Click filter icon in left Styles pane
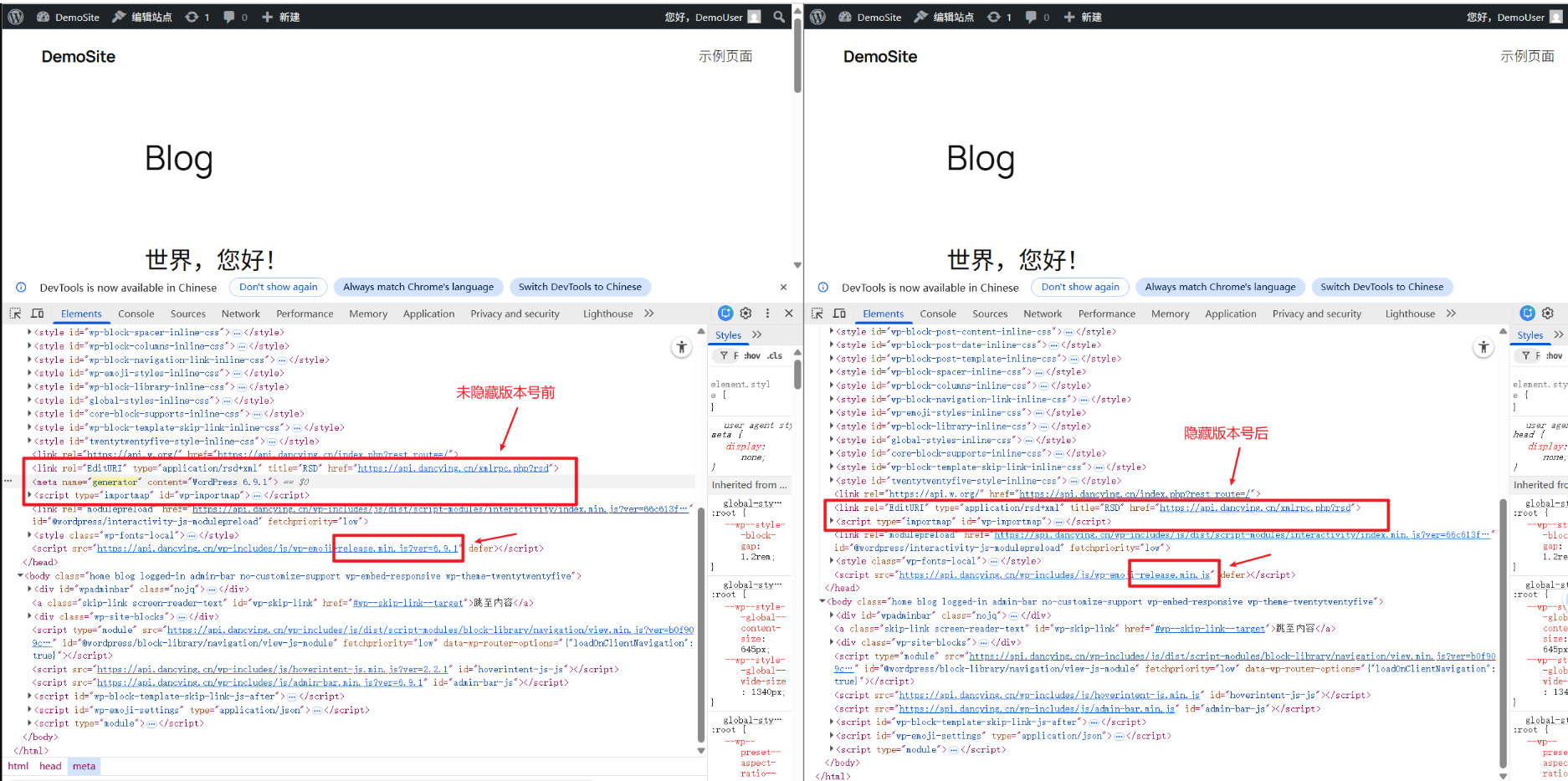 pos(724,355)
